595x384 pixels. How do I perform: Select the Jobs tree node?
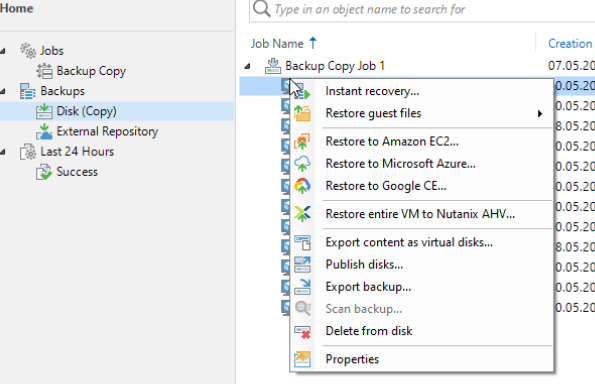point(52,50)
